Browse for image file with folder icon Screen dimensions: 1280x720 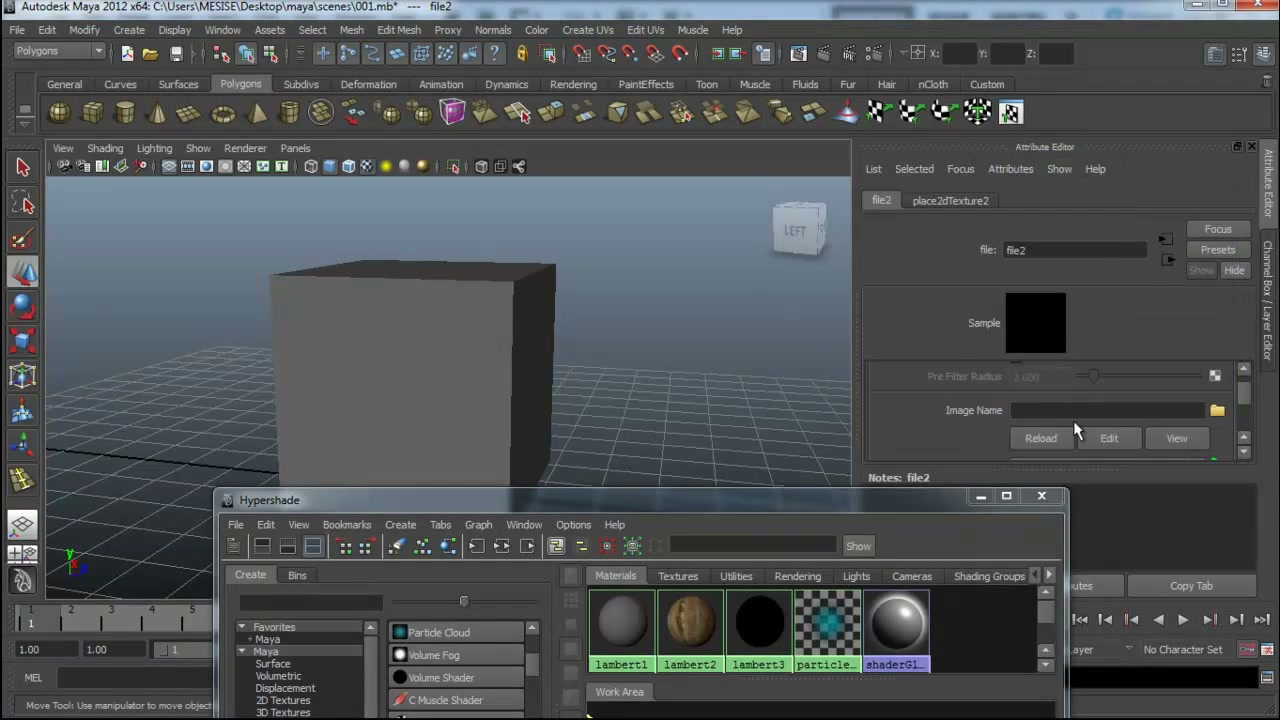pyautogui.click(x=1217, y=410)
